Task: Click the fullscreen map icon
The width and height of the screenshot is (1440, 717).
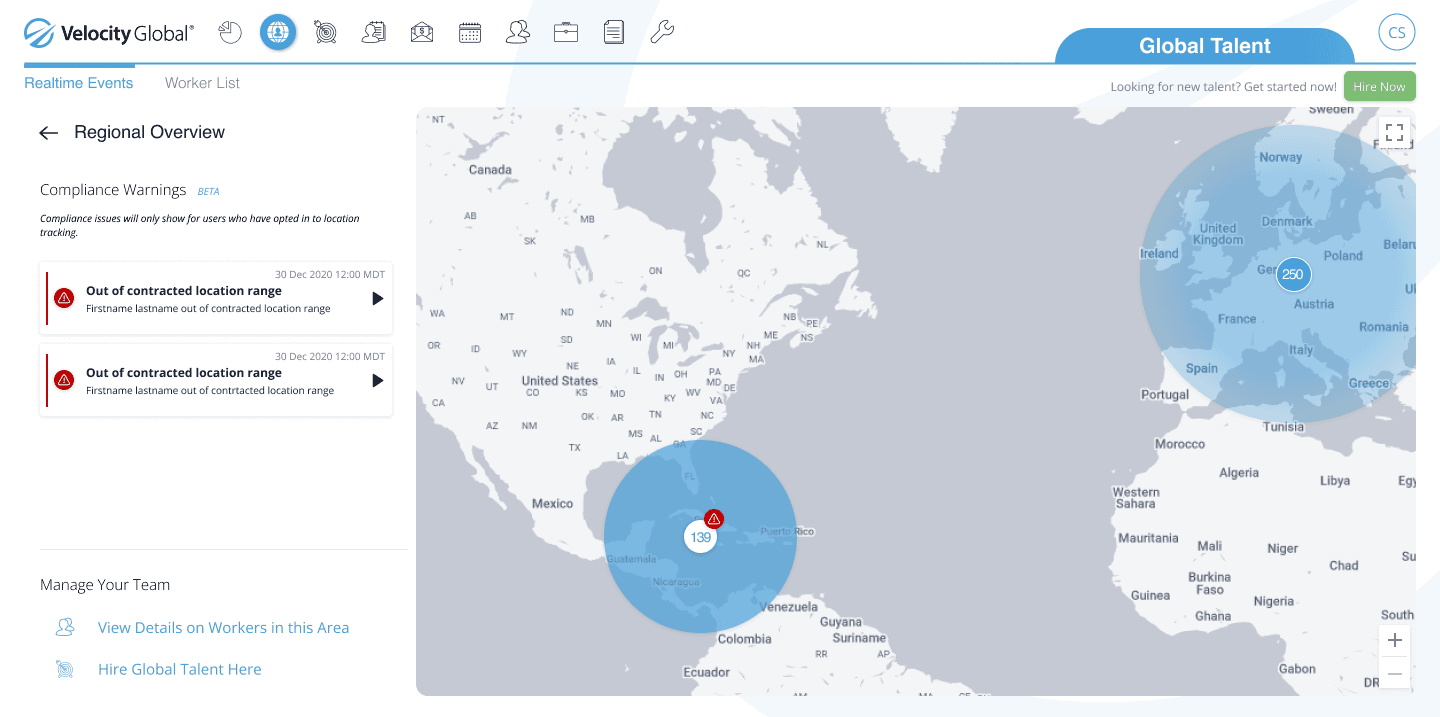Action: [x=1394, y=133]
